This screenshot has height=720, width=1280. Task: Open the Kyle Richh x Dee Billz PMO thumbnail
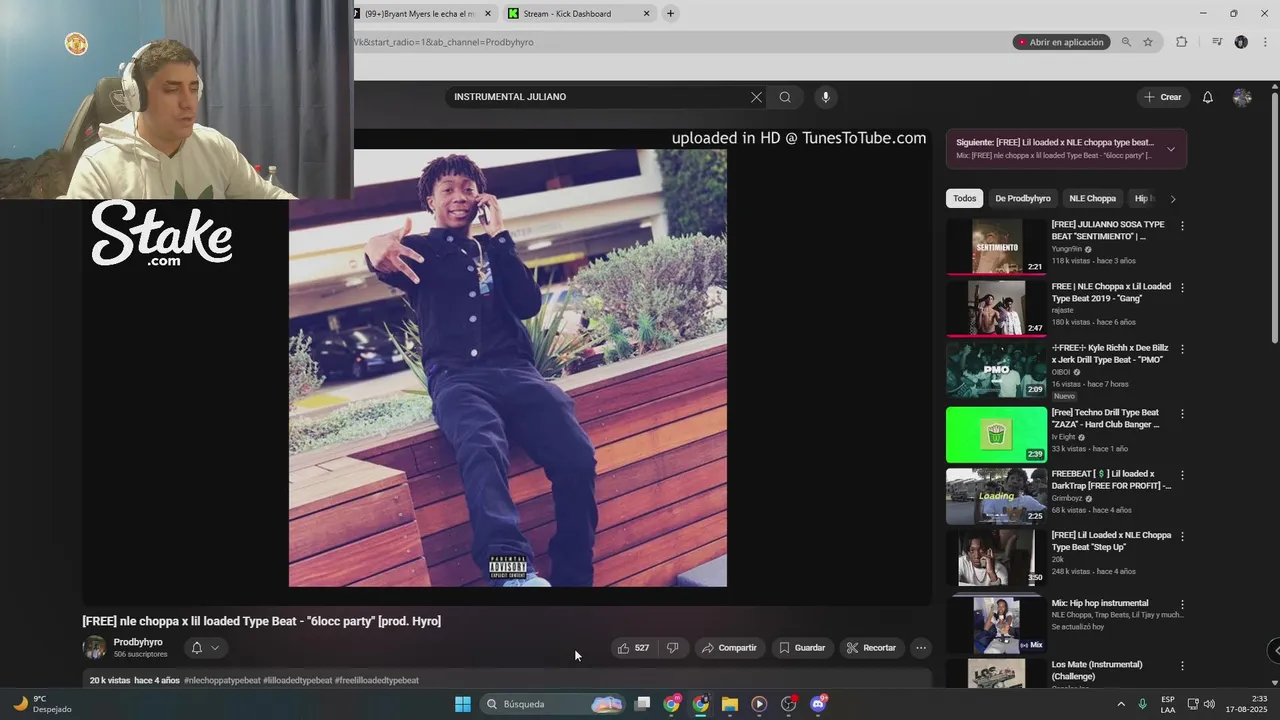(x=996, y=370)
